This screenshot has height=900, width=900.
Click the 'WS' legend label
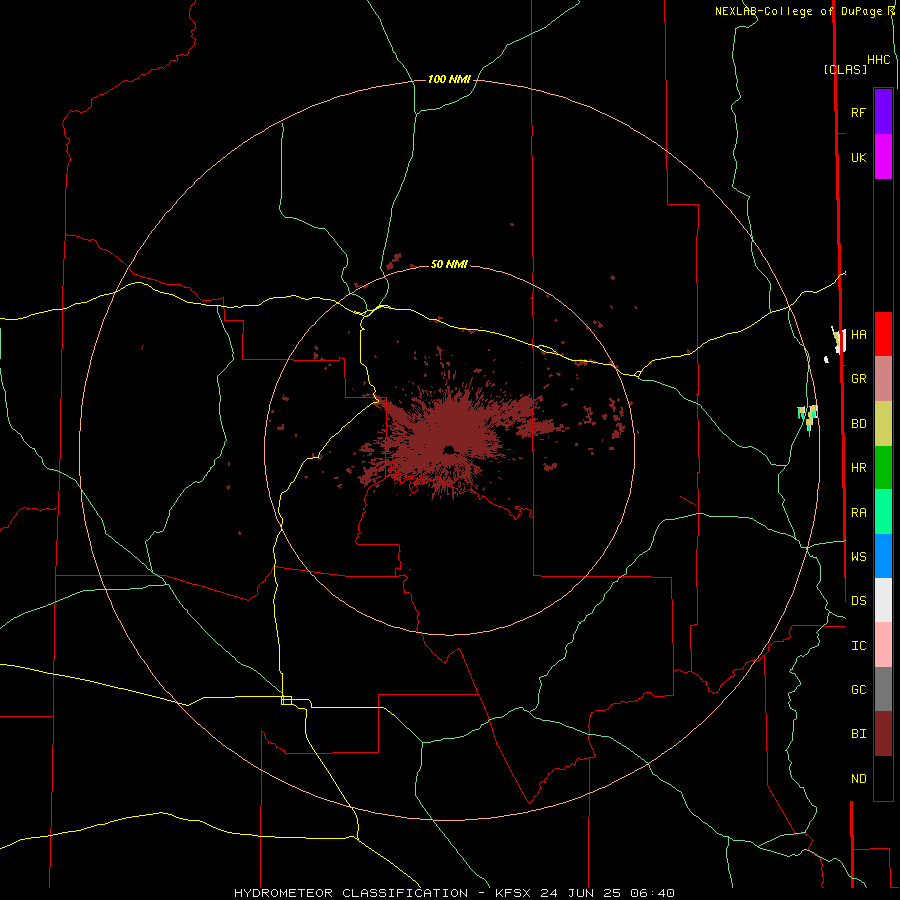tap(859, 556)
